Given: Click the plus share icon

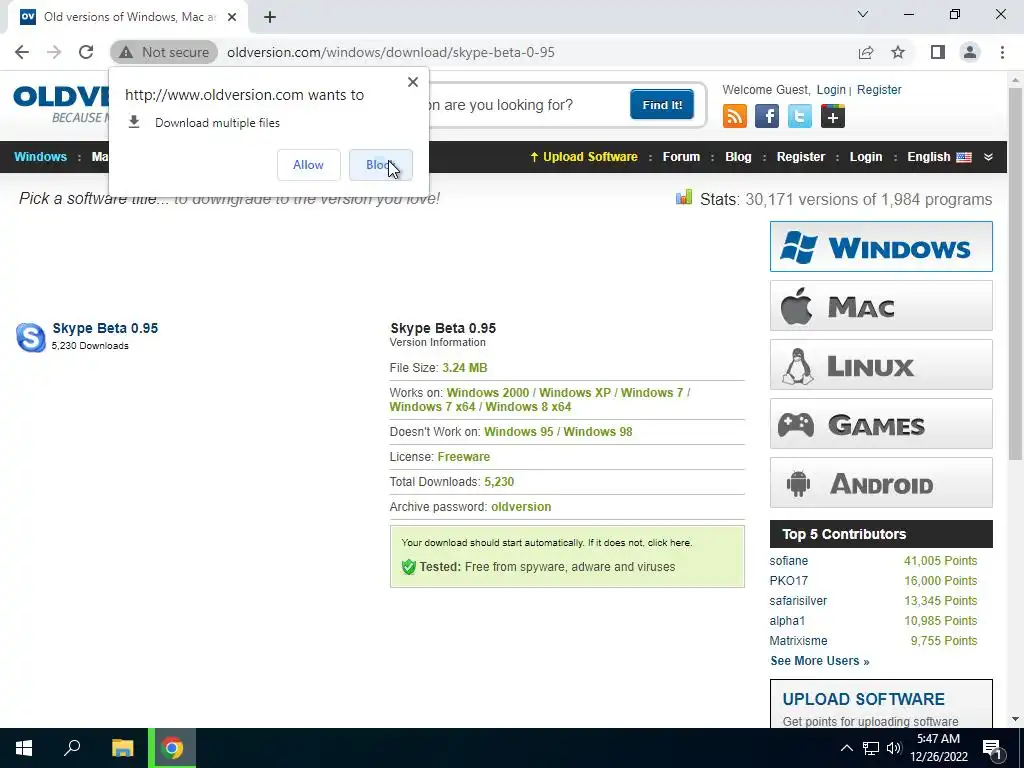Looking at the screenshot, I should 833,116.
